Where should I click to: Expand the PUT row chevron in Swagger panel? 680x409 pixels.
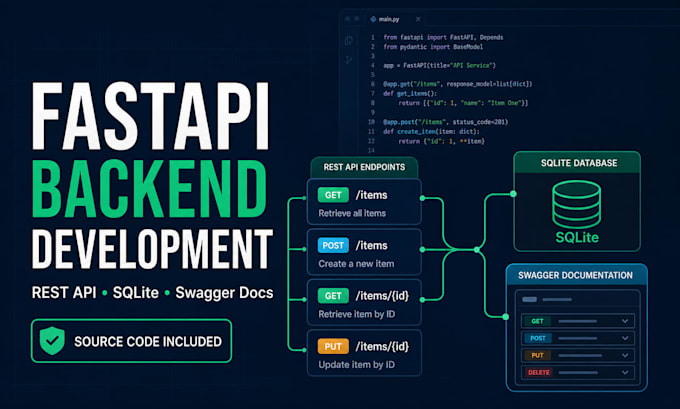point(625,355)
